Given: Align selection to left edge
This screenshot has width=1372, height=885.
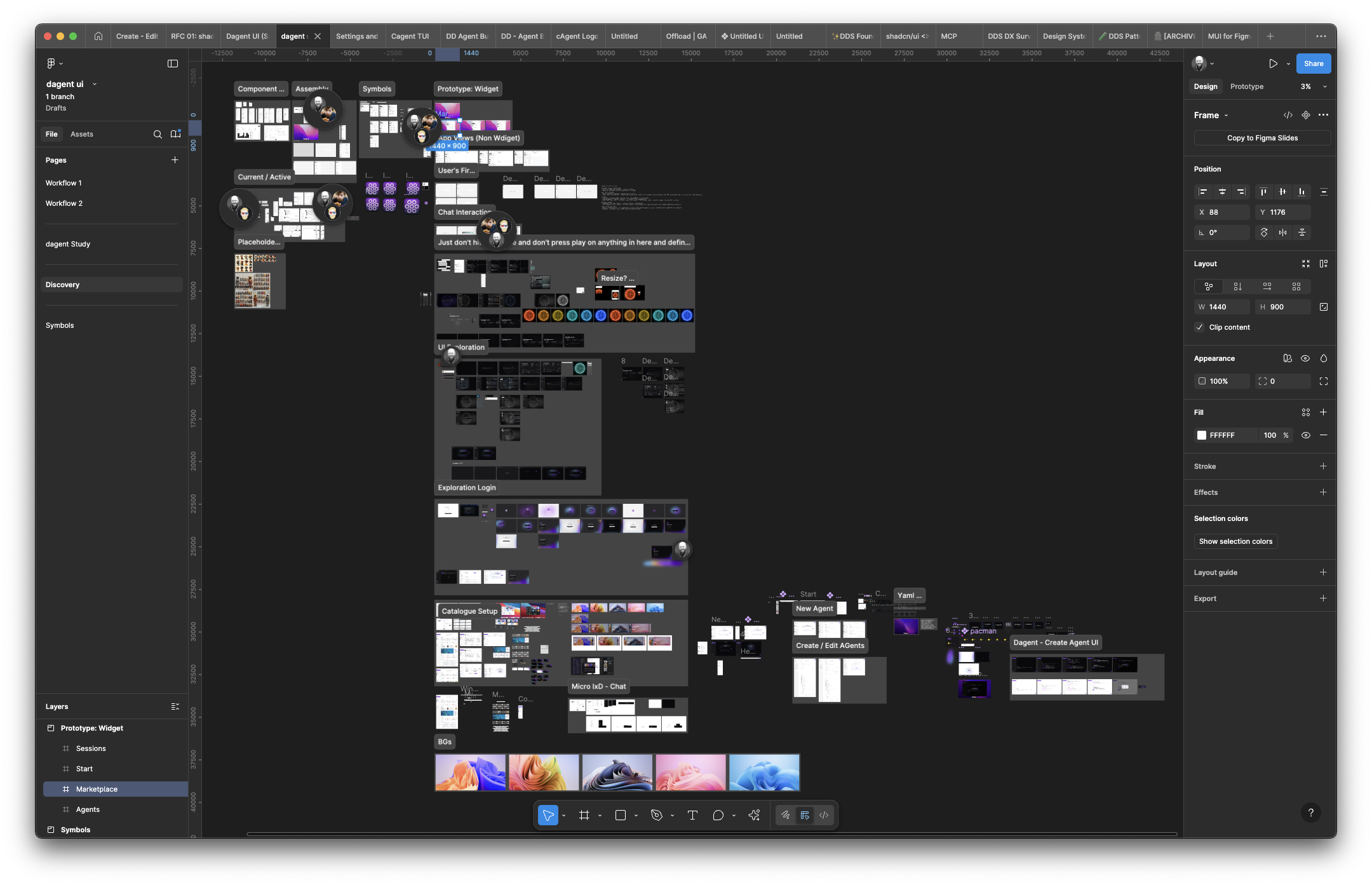Looking at the screenshot, I should 1203,192.
